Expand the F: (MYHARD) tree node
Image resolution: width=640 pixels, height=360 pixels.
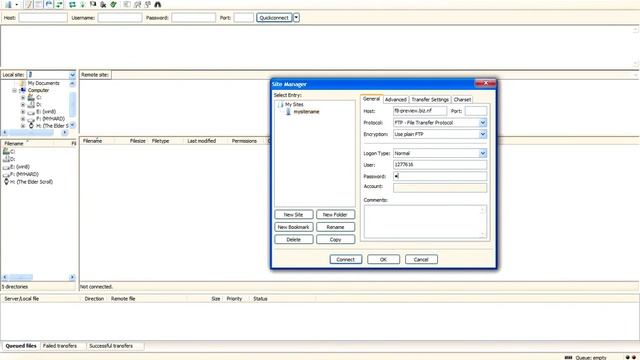(23, 119)
